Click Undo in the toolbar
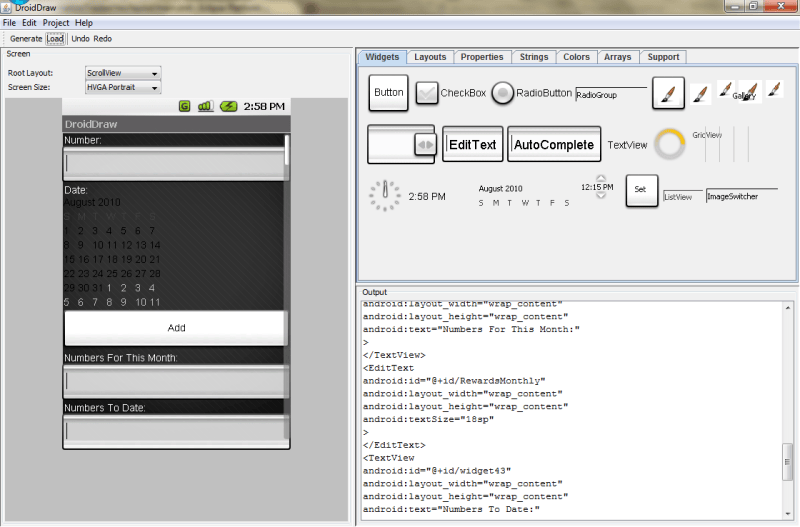Image resolution: width=800 pixels, height=527 pixels. pos(80,39)
